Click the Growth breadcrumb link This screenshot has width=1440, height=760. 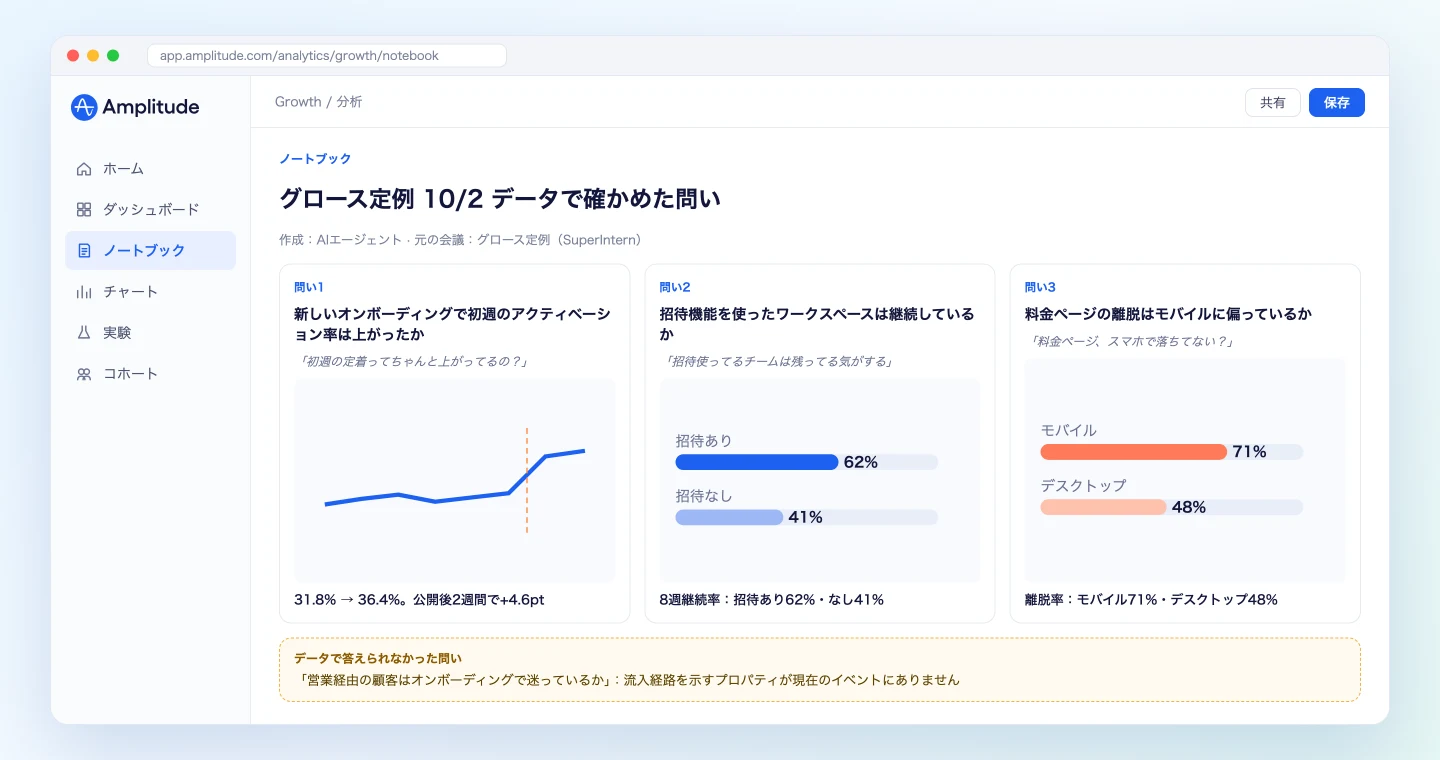tap(298, 102)
